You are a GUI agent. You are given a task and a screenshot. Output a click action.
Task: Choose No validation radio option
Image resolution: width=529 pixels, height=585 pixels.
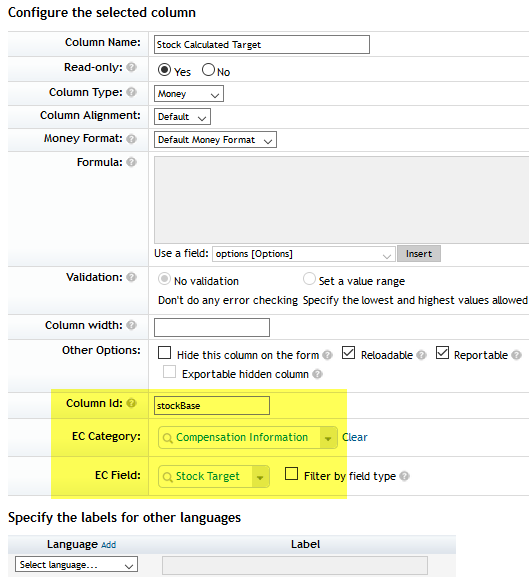(x=164, y=279)
